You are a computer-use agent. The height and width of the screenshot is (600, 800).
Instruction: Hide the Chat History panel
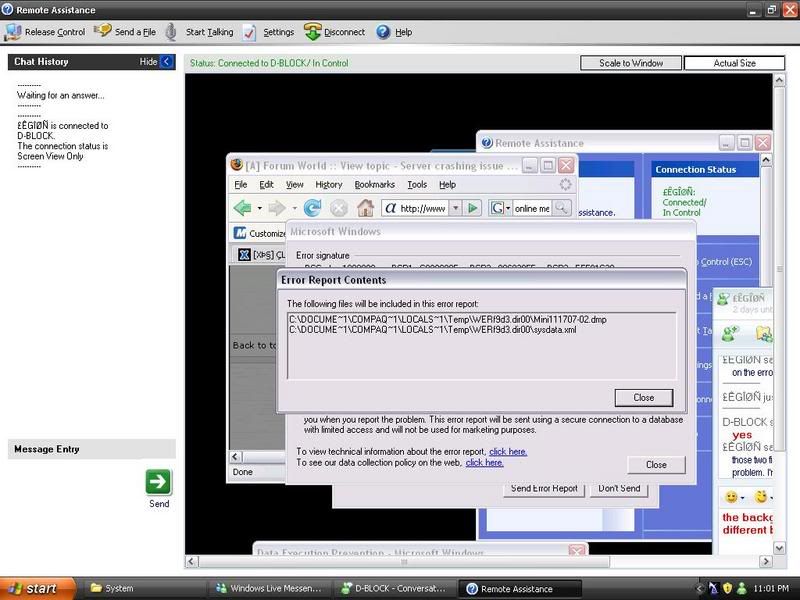pos(157,62)
